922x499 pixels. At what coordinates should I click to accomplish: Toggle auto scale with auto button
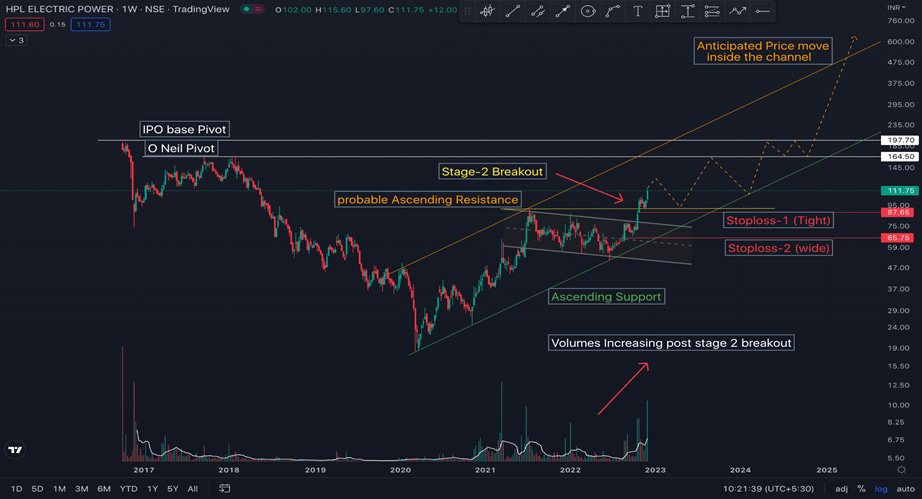pos(906,488)
